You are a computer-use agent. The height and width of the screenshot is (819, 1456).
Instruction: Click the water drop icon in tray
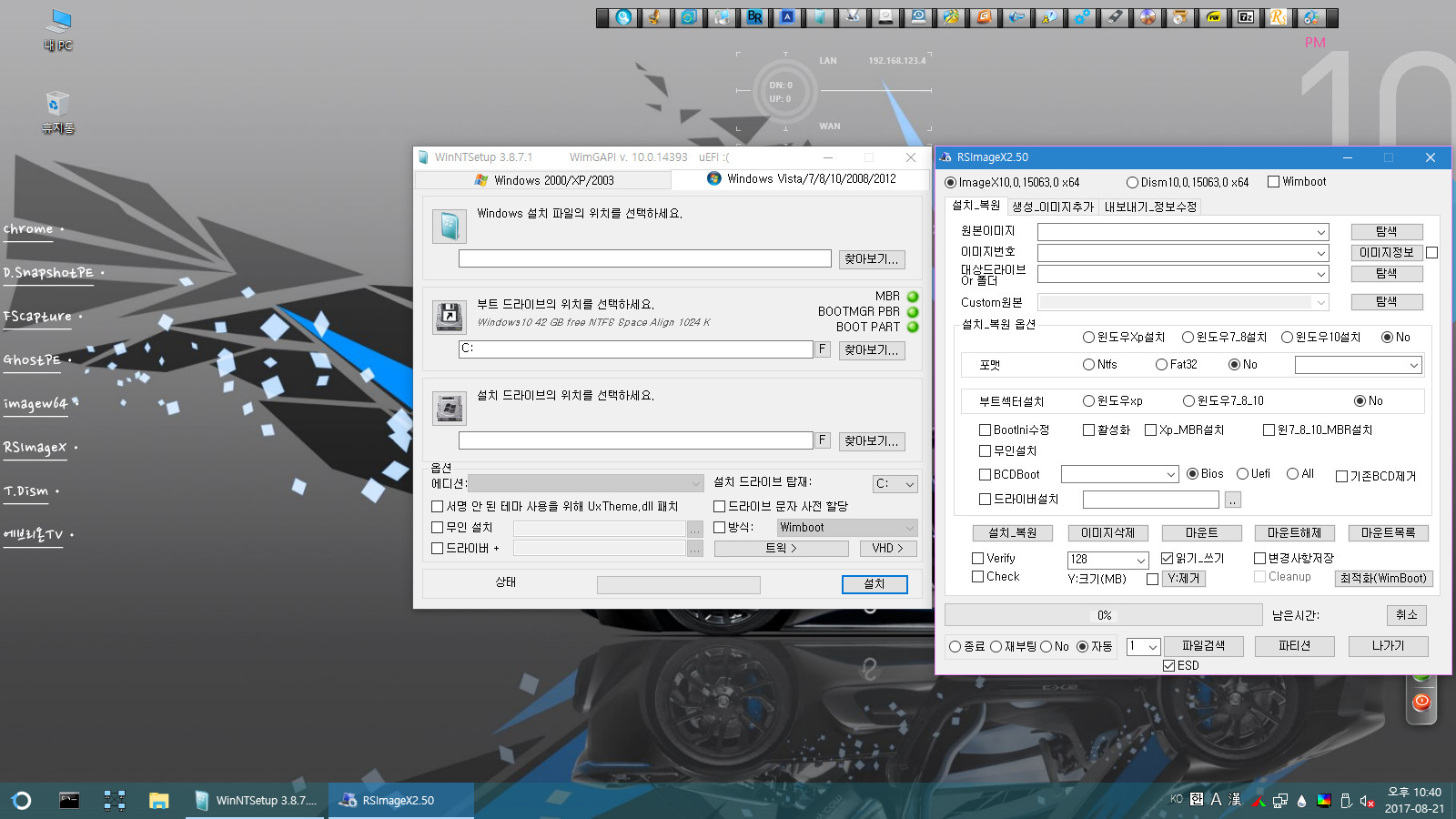(1301, 801)
